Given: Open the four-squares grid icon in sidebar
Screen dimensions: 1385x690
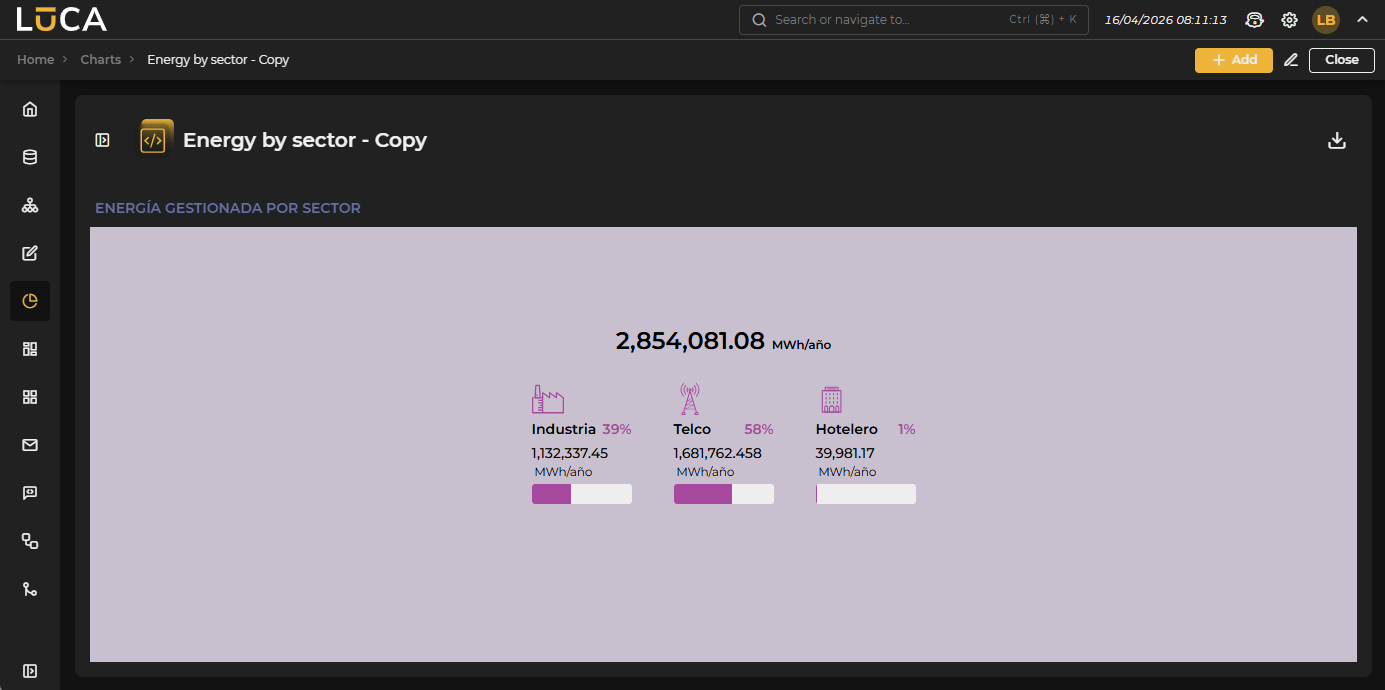Looking at the screenshot, I should (x=30, y=397).
